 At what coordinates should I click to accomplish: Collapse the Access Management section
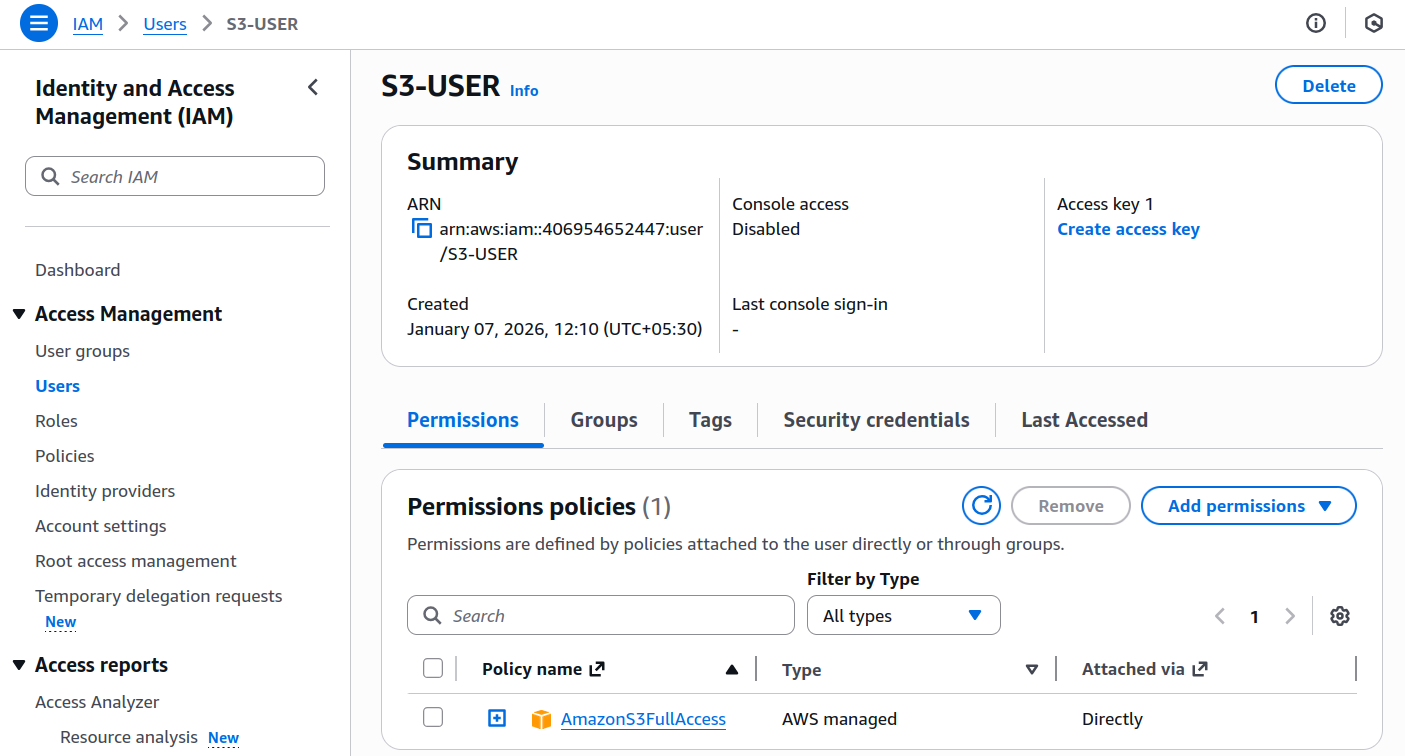(x=18, y=314)
